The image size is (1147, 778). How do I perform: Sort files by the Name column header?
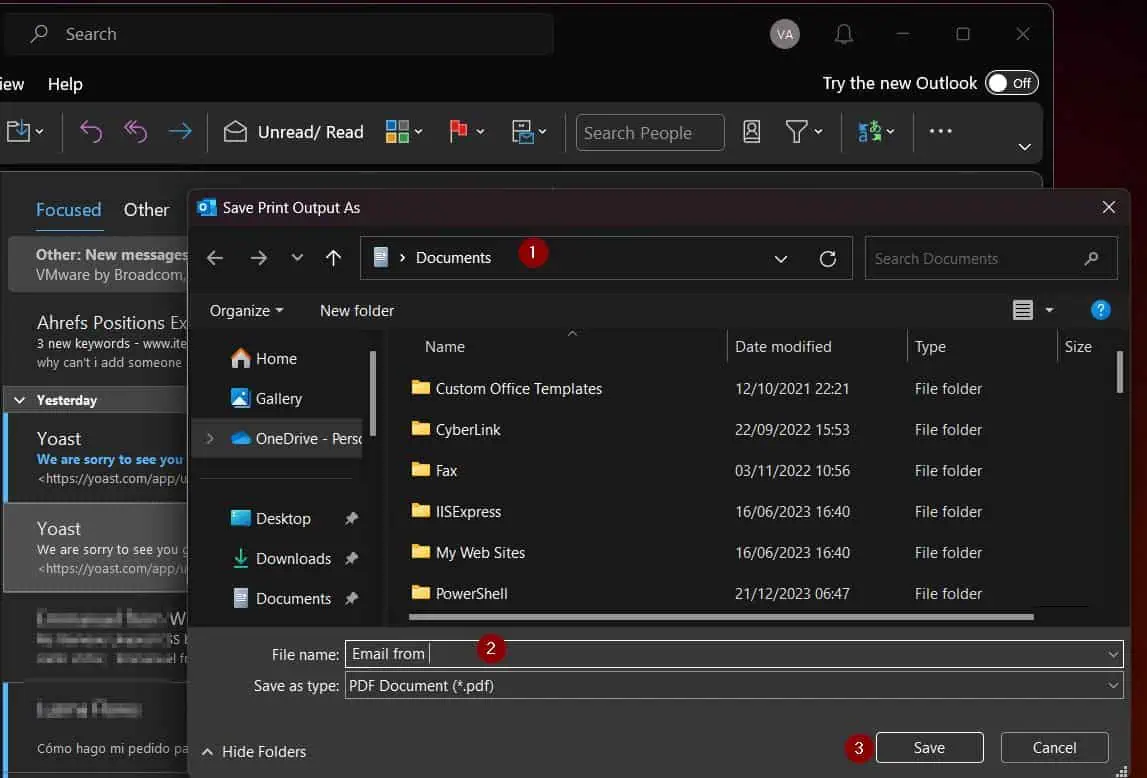(445, 347)
